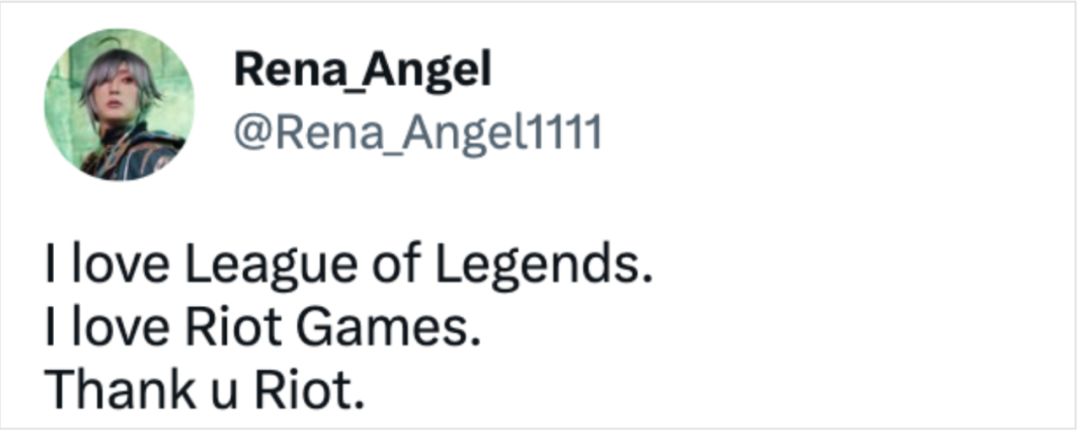Open Rena_Angel's profile picture
The width and height of the screenshot is (1080, 435).
click(x=119, y=106)
